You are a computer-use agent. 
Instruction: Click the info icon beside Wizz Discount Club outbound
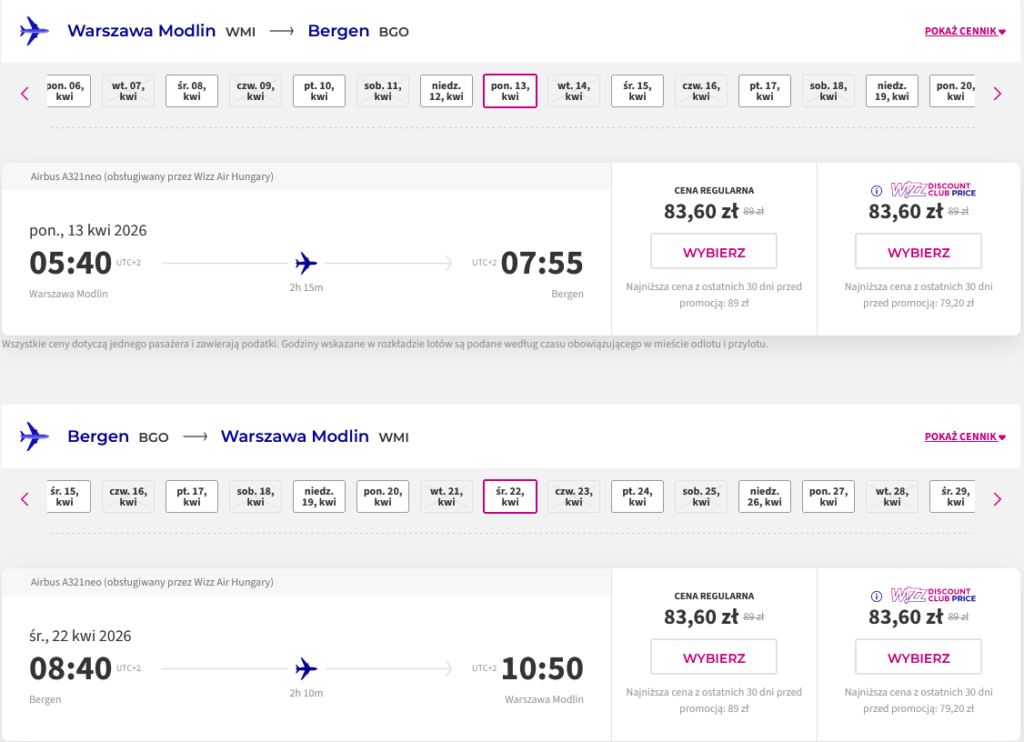877,191
